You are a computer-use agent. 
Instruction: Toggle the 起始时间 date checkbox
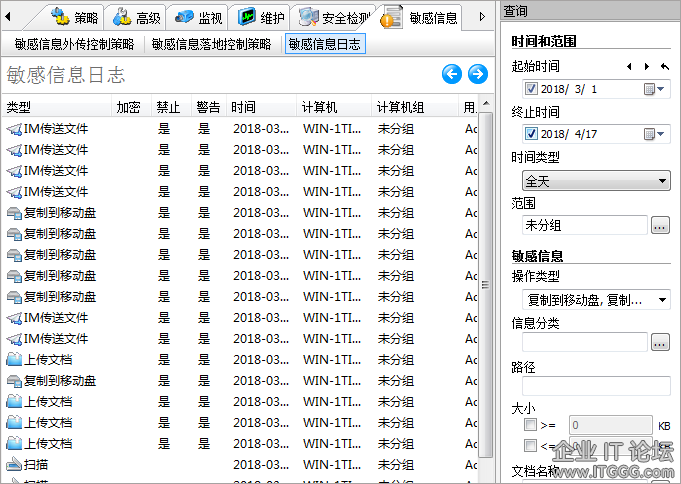pyautogui.click(x=531, y=89)
